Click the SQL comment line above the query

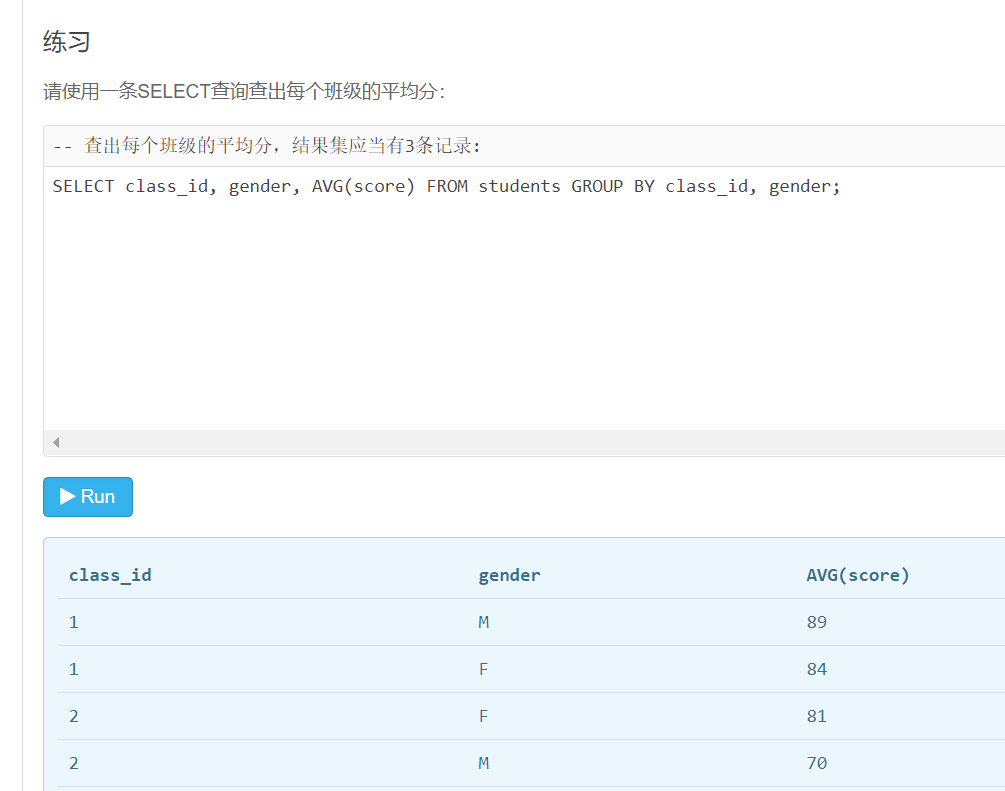(266, 146)
